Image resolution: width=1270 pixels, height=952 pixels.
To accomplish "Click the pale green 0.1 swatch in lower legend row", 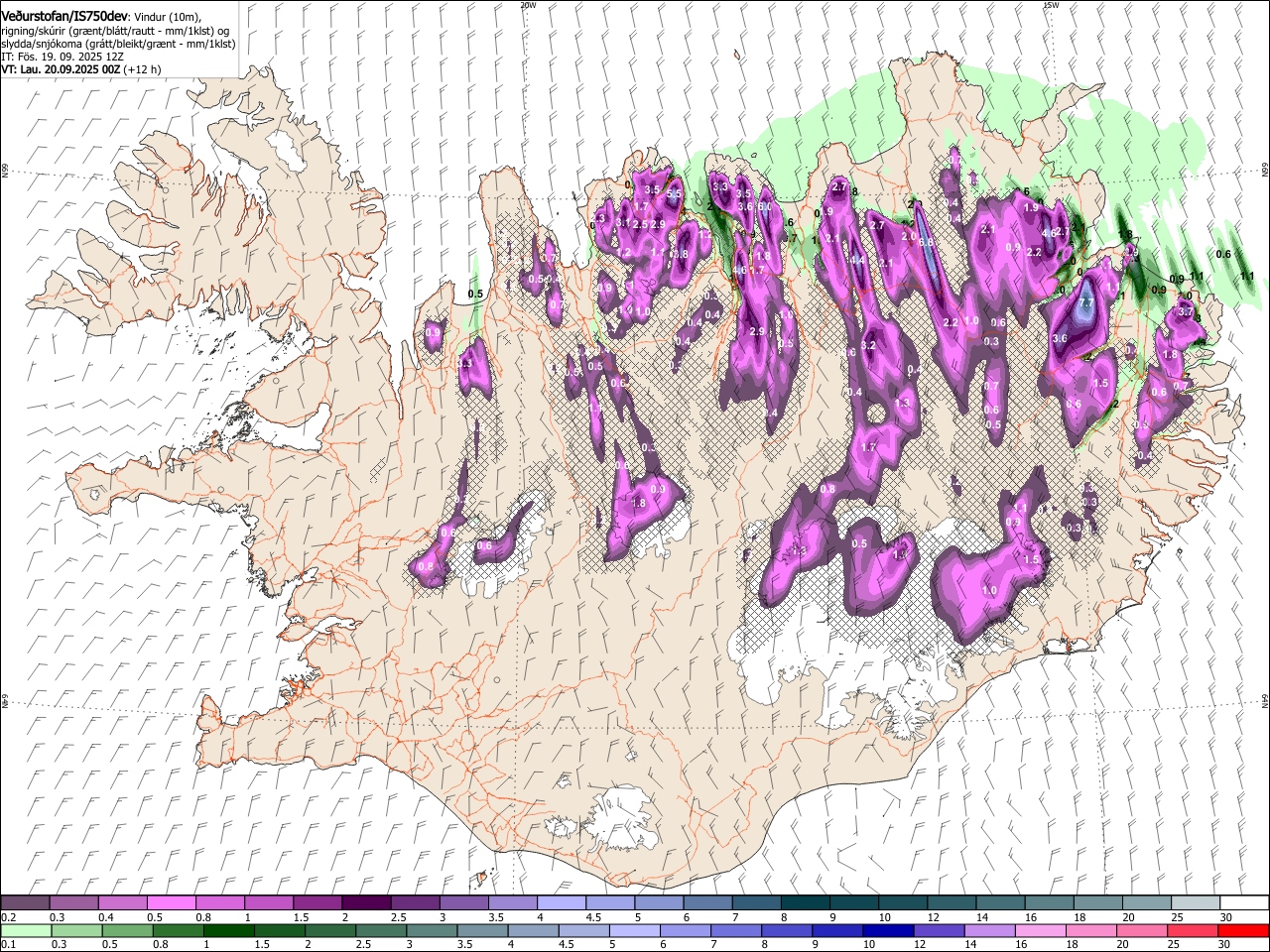I will pos(25,930).
